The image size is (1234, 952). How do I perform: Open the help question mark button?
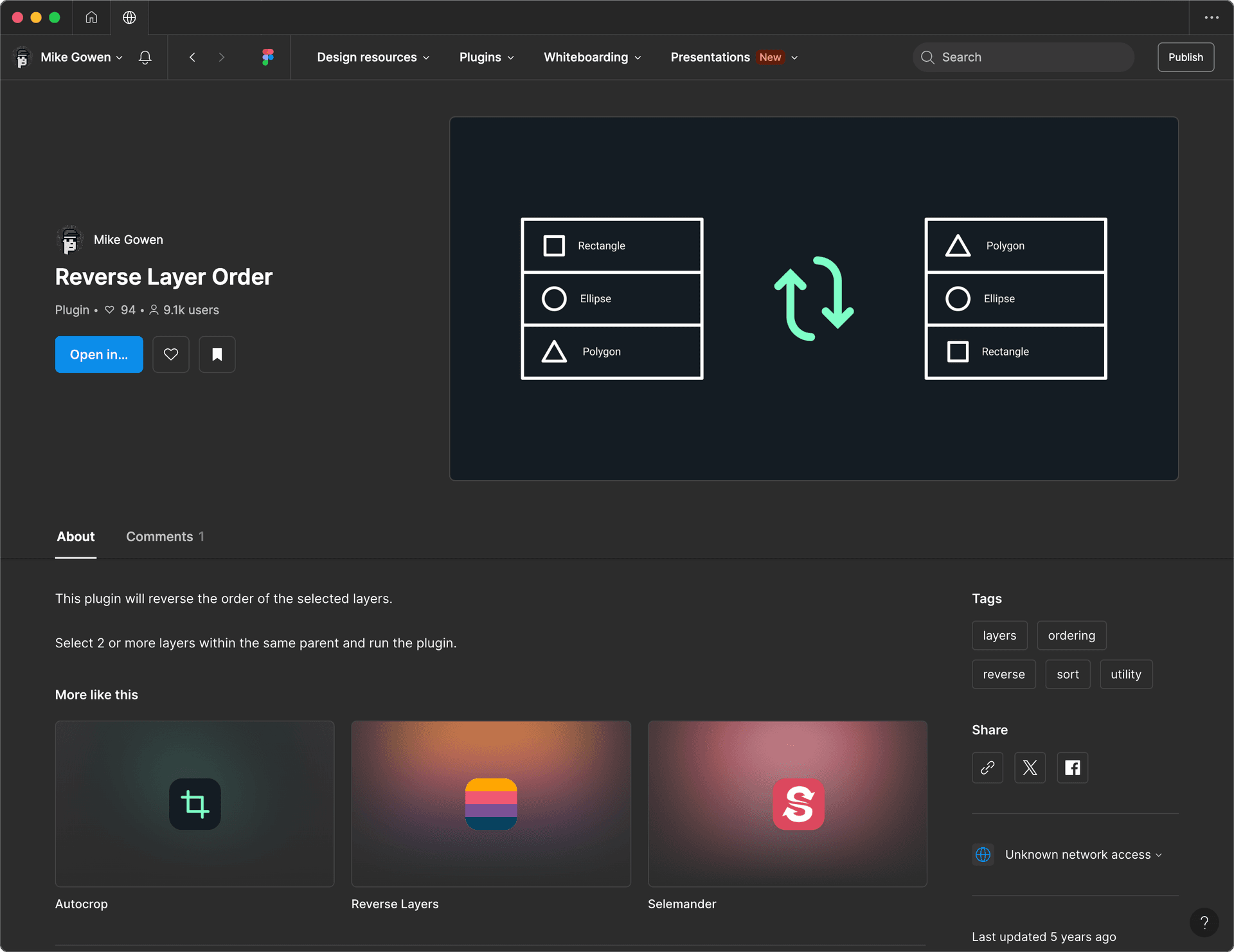coord(1204,922)
